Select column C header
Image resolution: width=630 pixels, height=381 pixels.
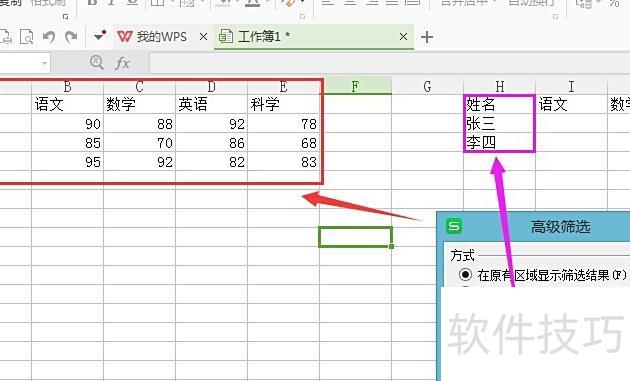click(139, 86)
